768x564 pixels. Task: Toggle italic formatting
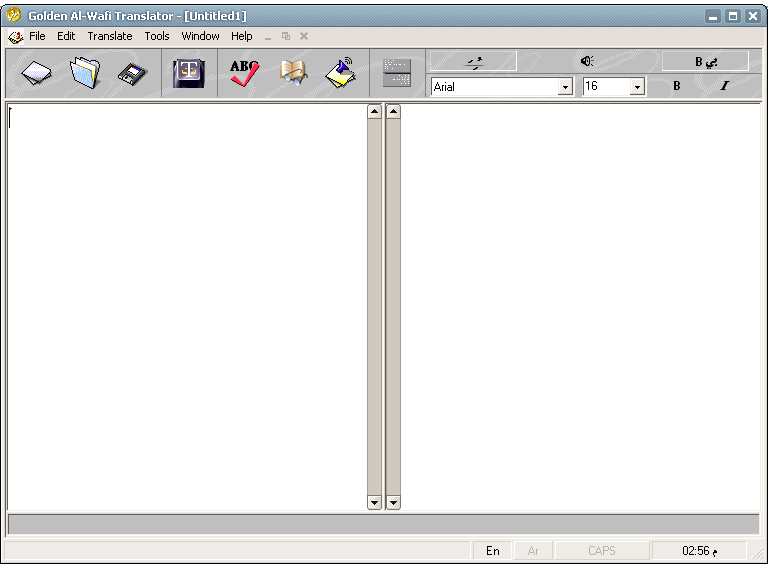(724, 86)
